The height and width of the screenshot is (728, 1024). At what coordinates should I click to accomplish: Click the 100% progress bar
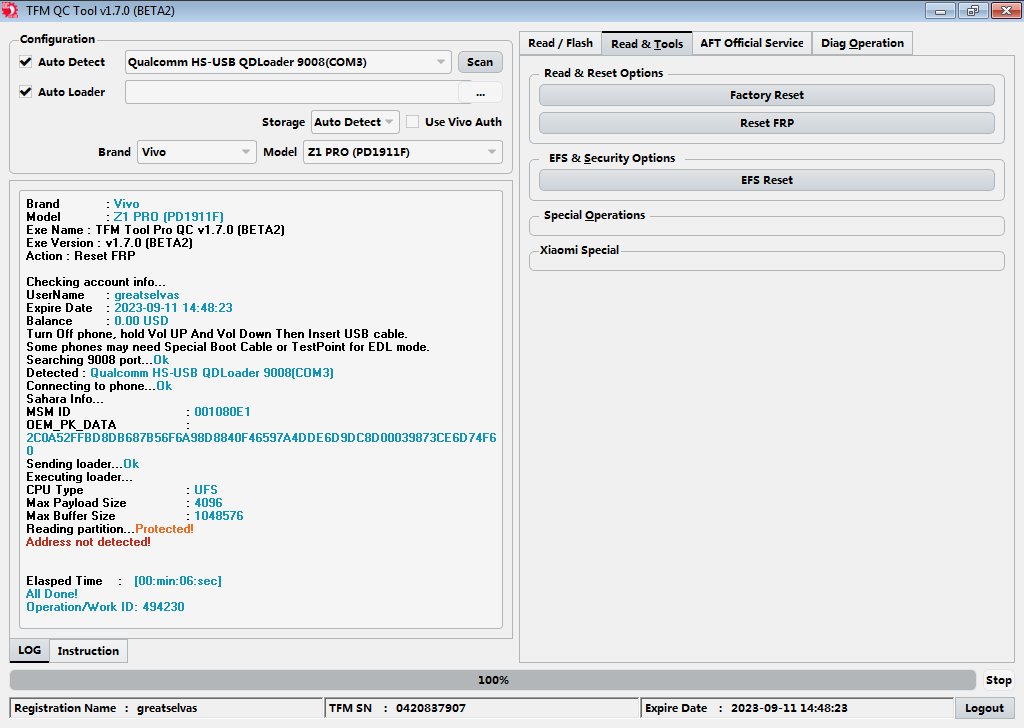click(493, 680)
